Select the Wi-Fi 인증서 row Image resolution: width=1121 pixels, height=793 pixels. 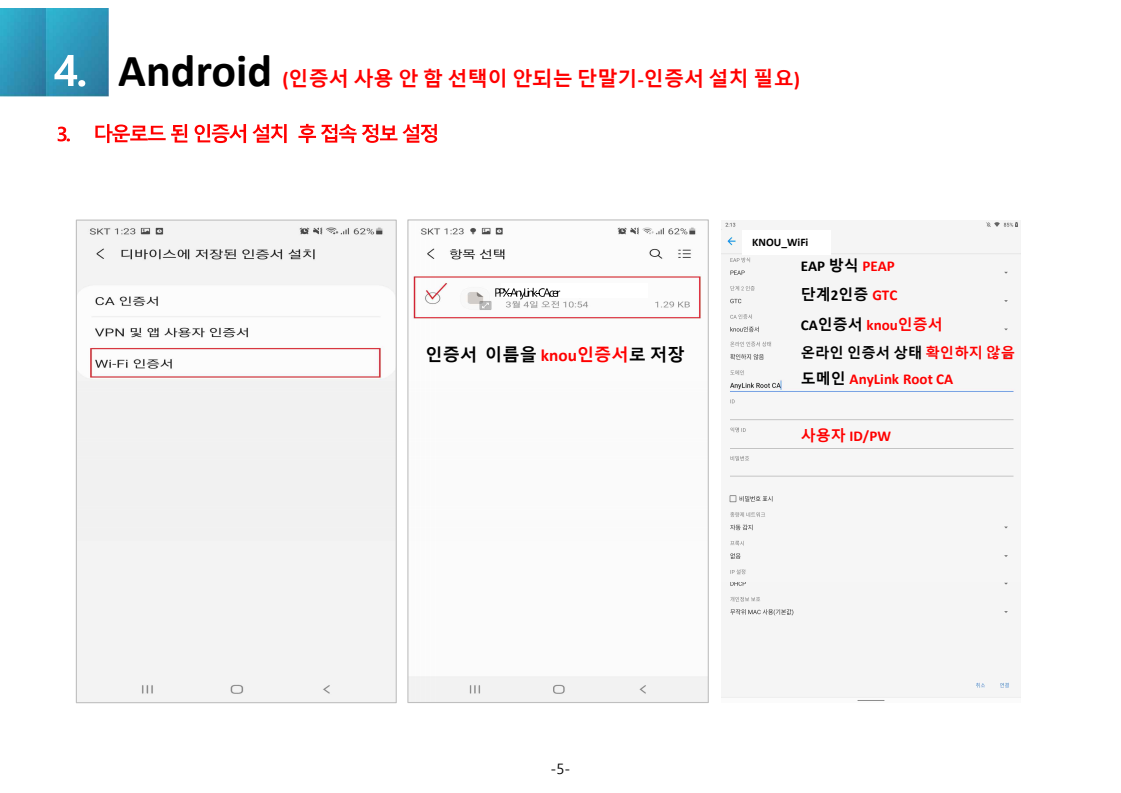click(x=235, y=363)
